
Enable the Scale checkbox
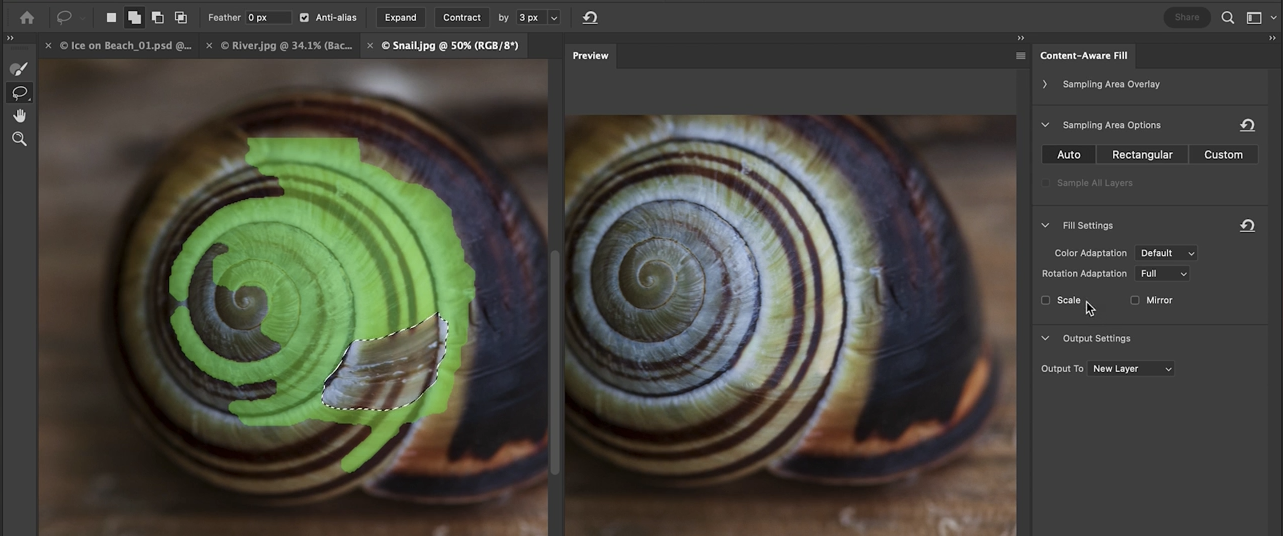1046,300
